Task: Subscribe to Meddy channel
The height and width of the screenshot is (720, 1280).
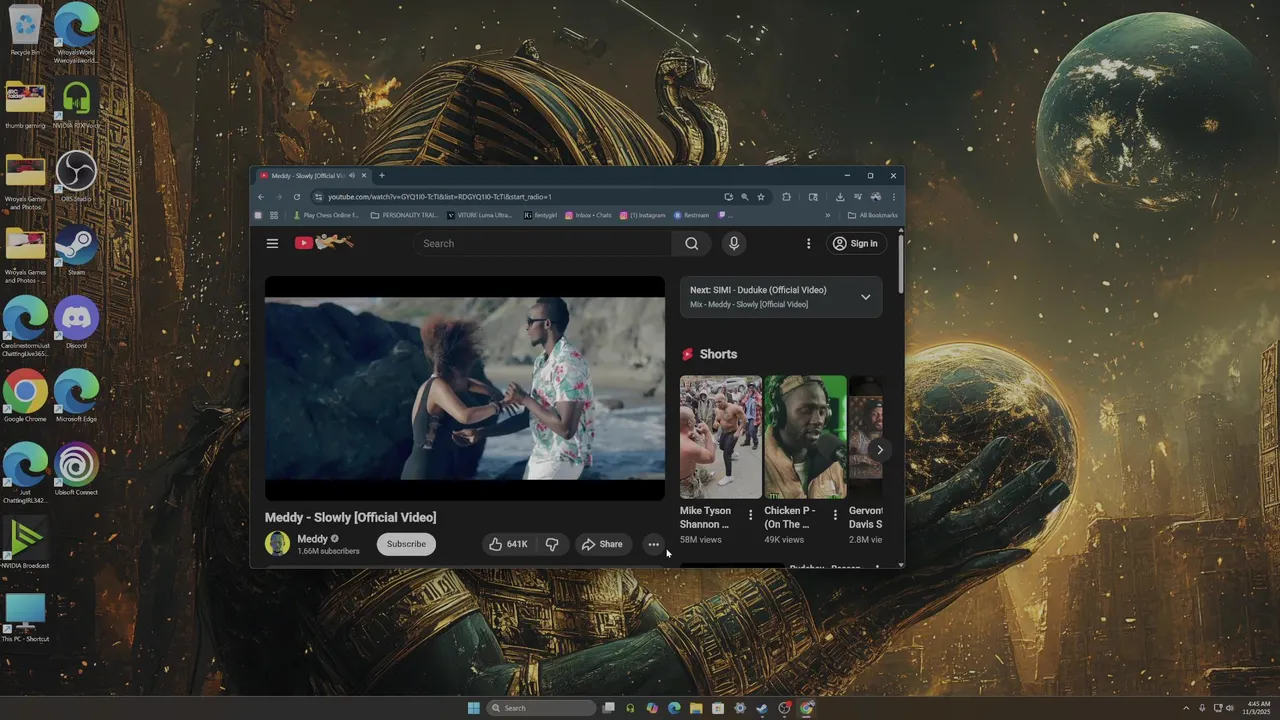Action: click(406, 544)
